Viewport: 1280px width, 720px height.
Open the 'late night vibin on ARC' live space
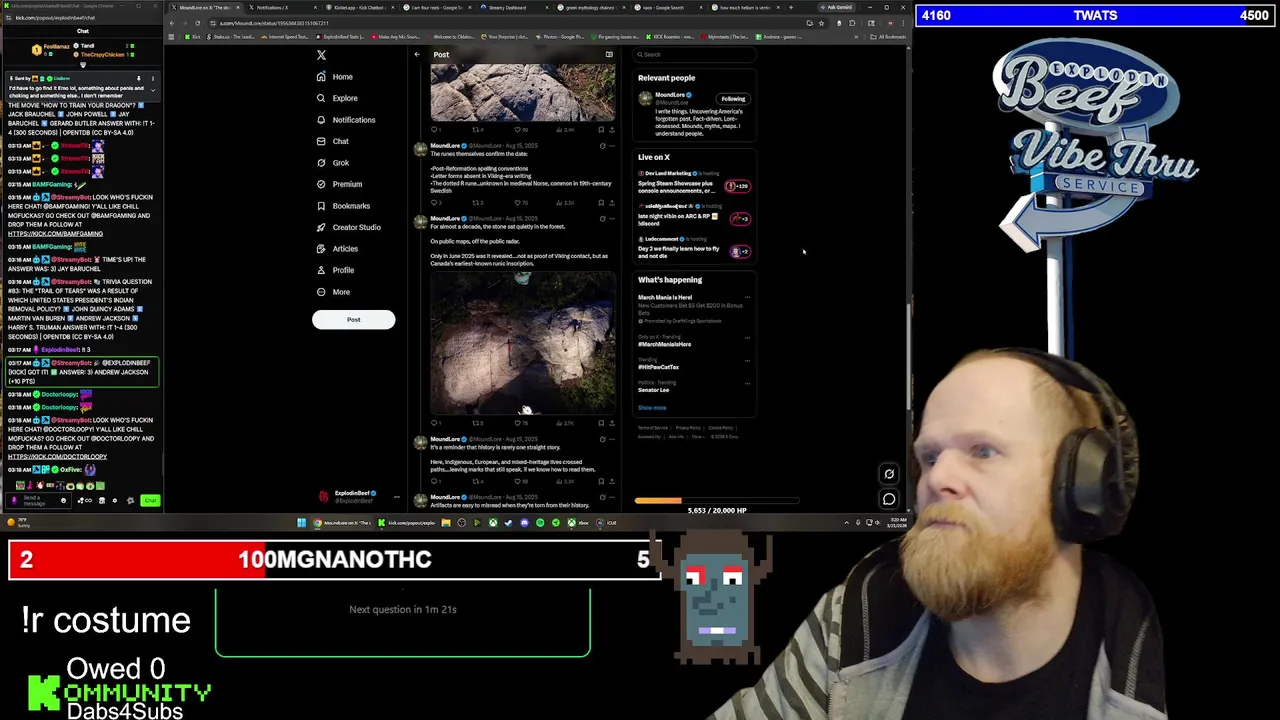click(694, 217)
